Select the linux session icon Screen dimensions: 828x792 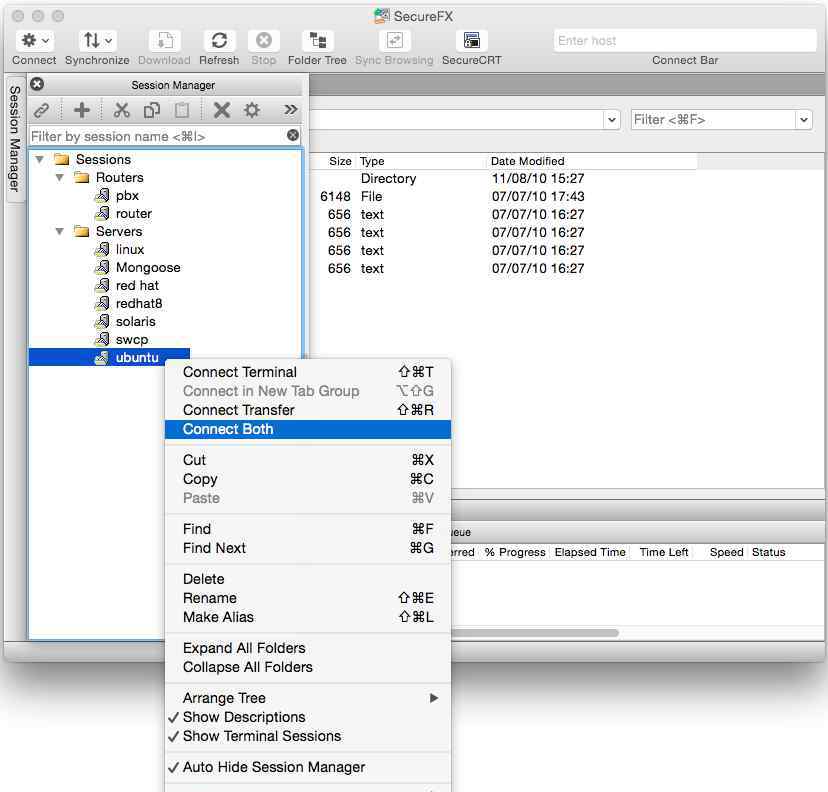click(x=102, y=249)
